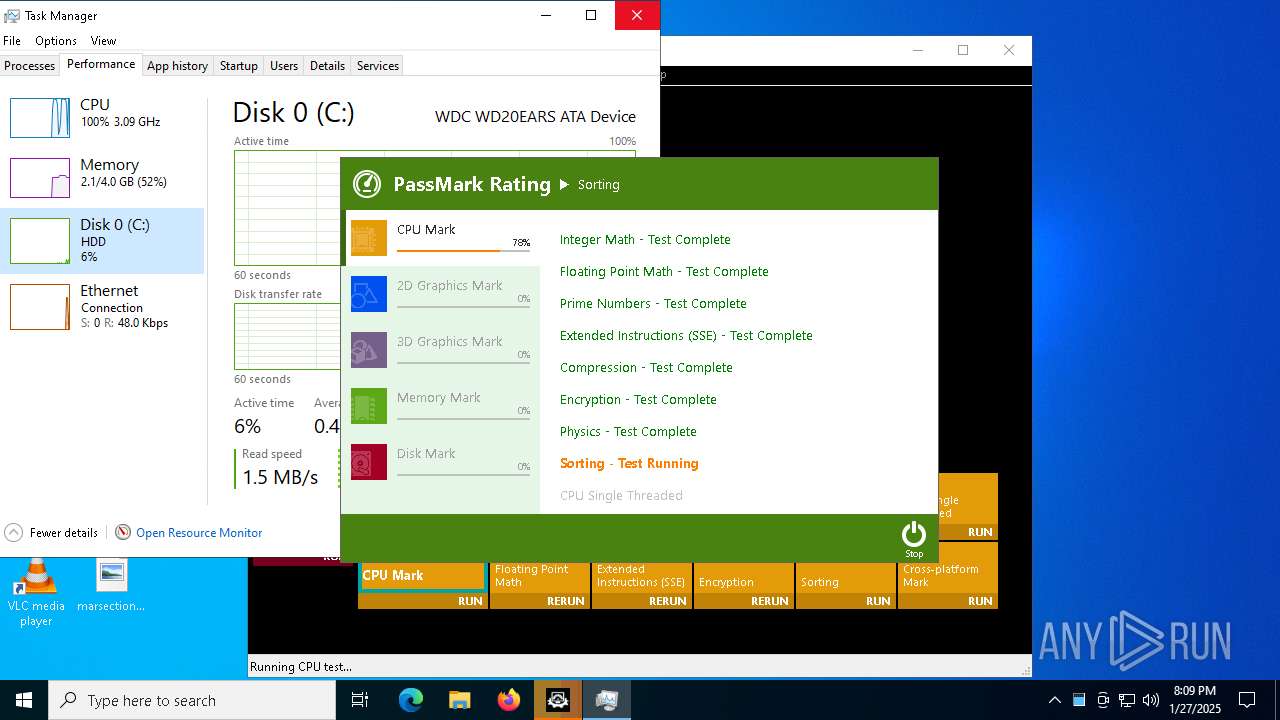1280x720 pixels.
Task: Run the CPU Mark test
Action: 470,601
